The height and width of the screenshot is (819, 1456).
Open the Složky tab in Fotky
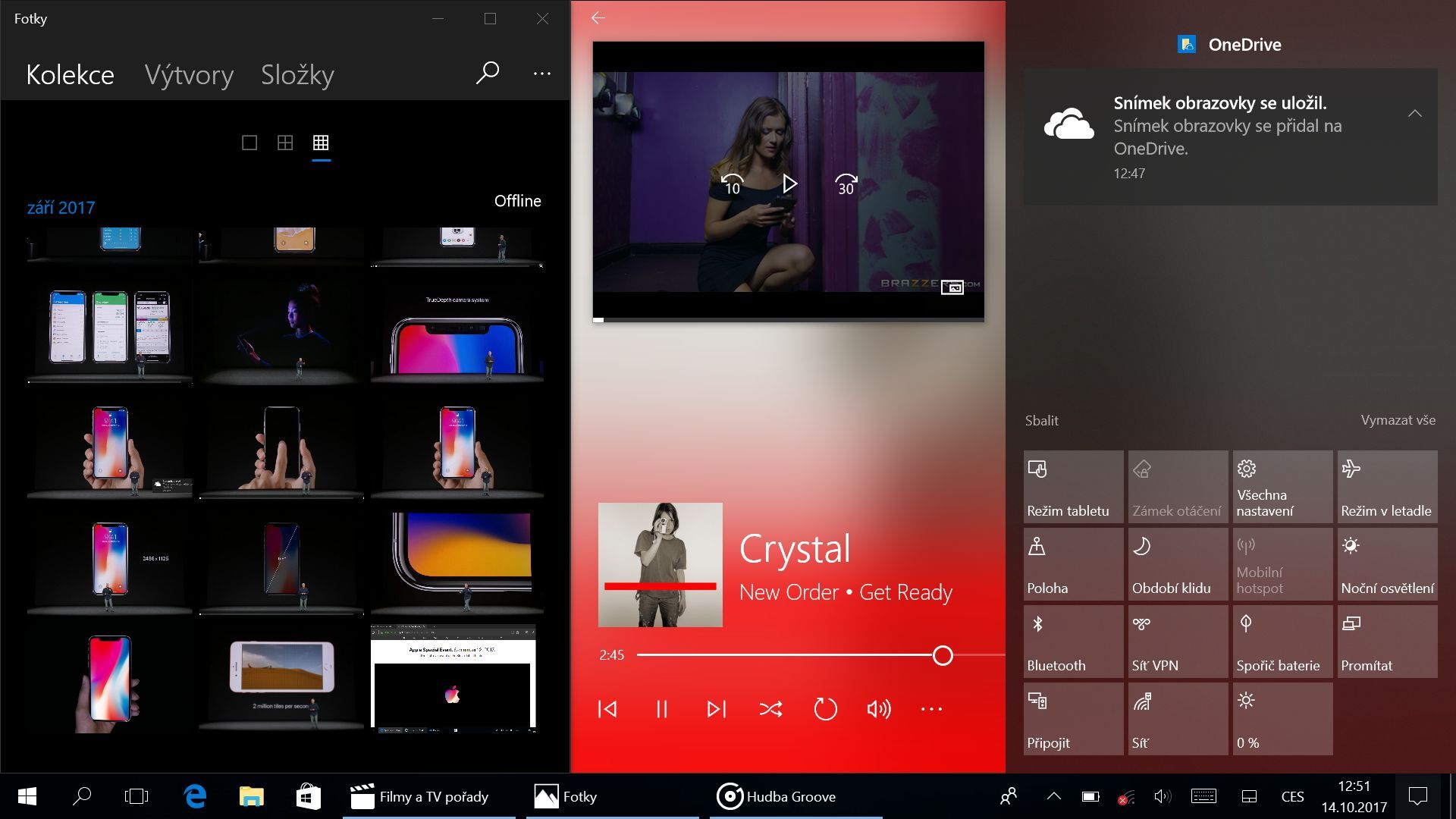(x=297, y=74)
